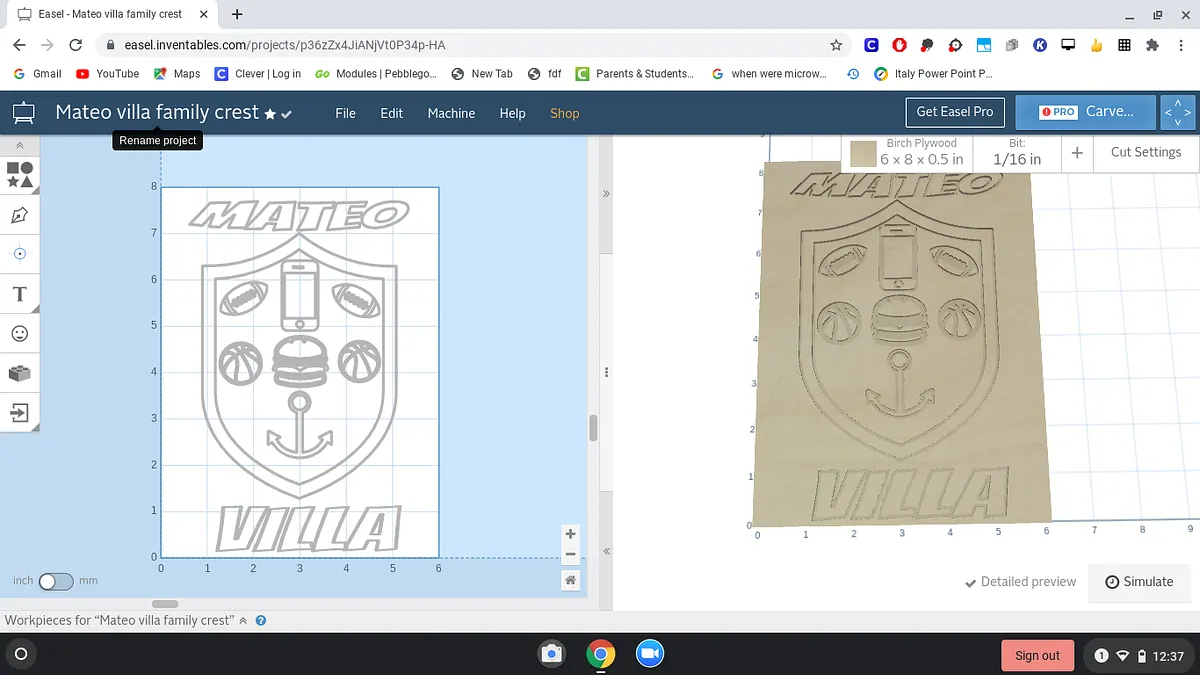Click the Get Easel Pro button
The width and height of the screenshot is (1200, 675).
(x=954, y=112)
